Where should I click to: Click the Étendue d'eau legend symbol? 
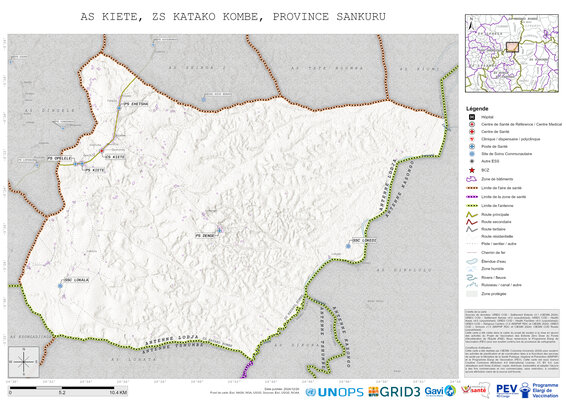coord(471,261)
